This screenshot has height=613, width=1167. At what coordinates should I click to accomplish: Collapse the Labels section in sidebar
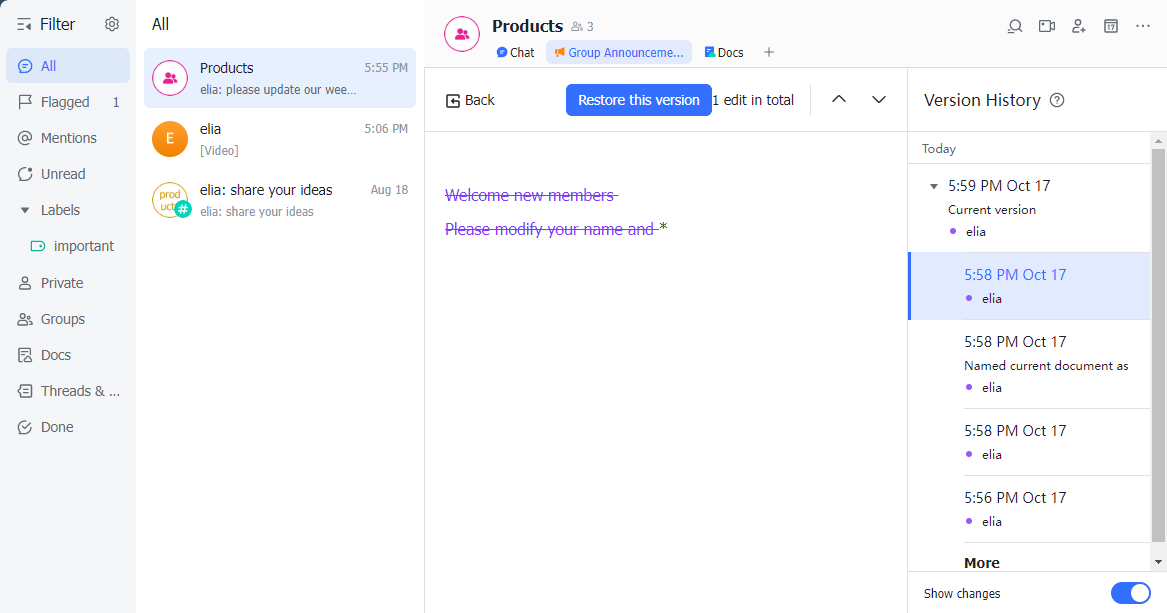click(x=26, y=210)
